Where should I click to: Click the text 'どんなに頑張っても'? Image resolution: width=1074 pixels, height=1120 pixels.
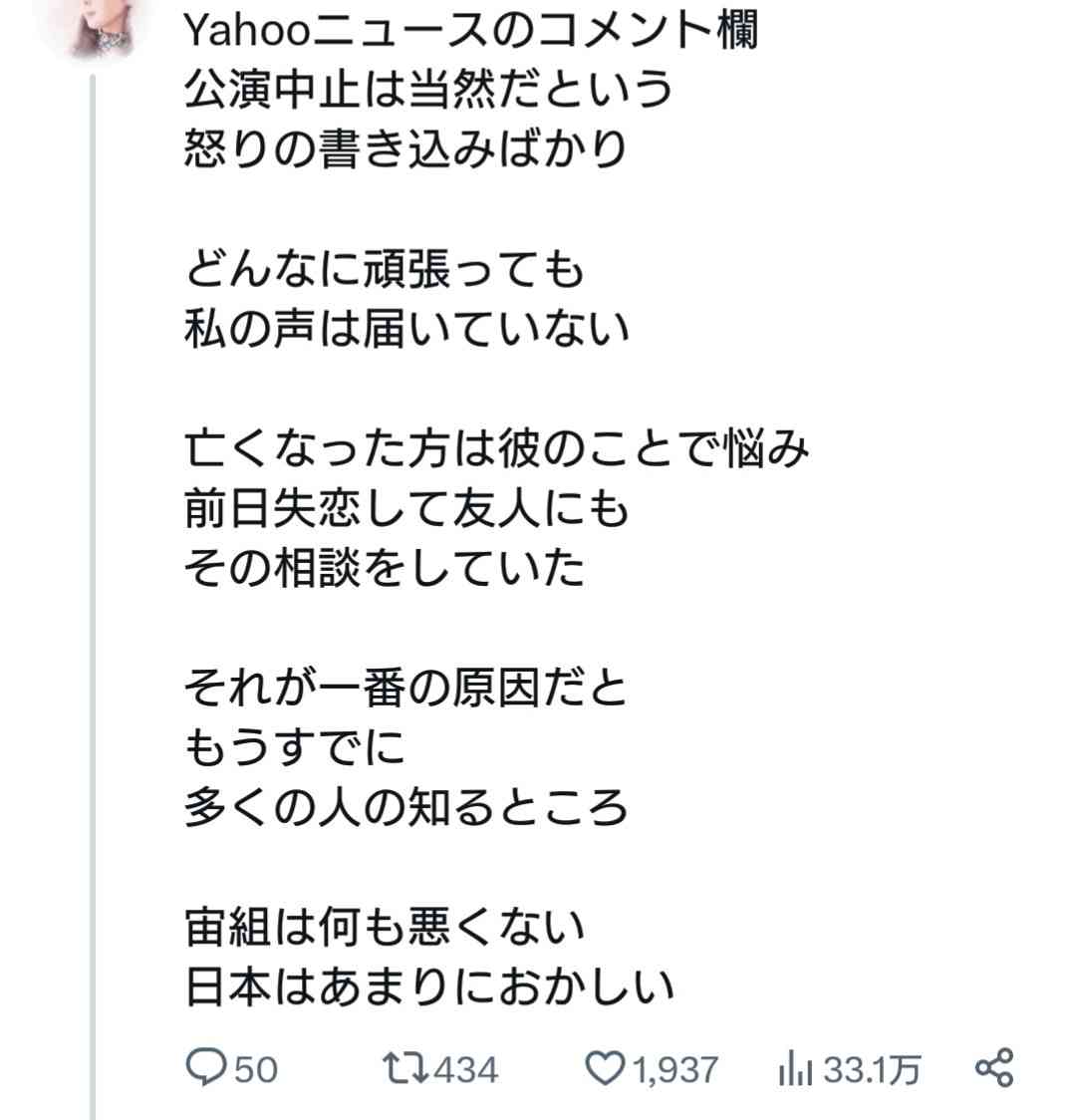(x=385, y=269)
